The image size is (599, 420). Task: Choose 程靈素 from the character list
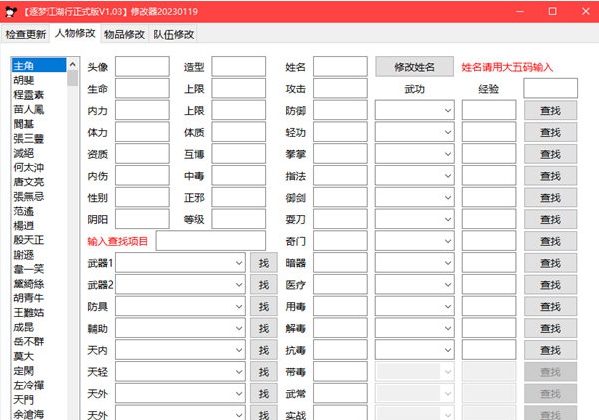39,95
